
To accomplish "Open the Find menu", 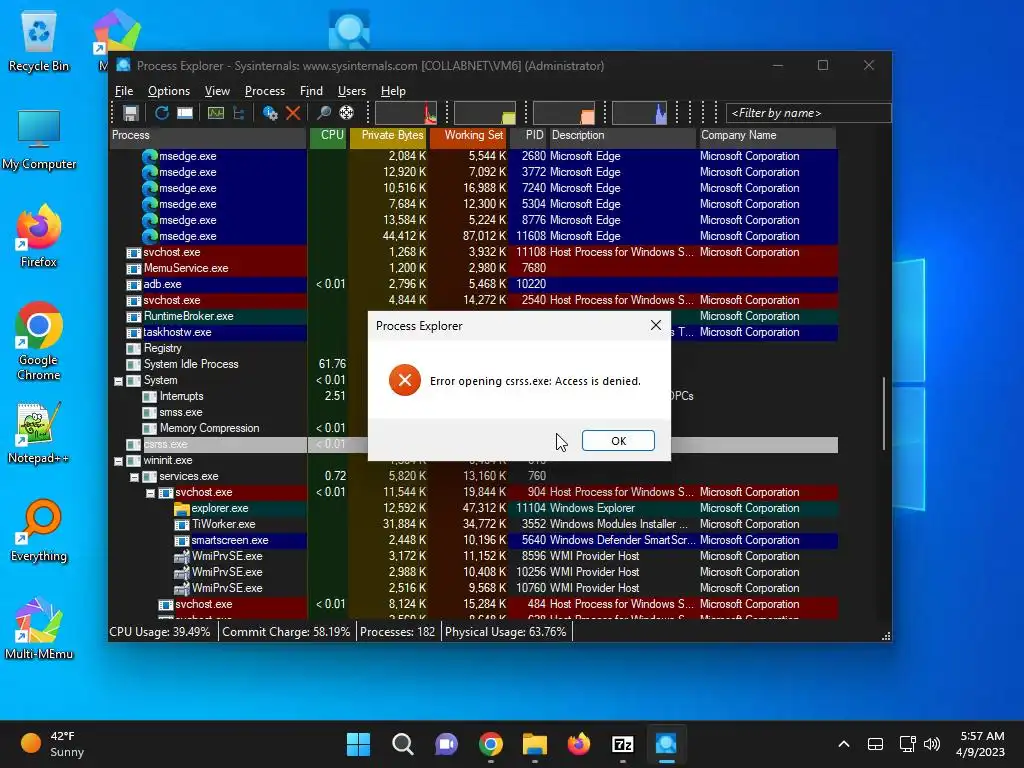I will click(311, 91).
